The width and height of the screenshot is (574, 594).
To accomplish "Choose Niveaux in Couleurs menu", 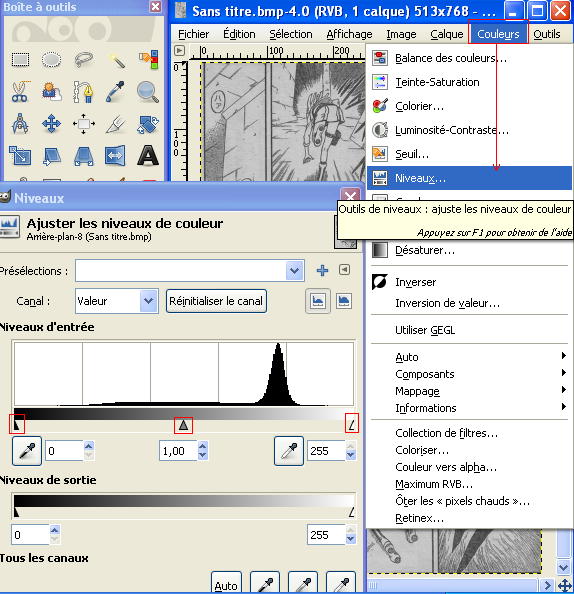I will point(469,178).
